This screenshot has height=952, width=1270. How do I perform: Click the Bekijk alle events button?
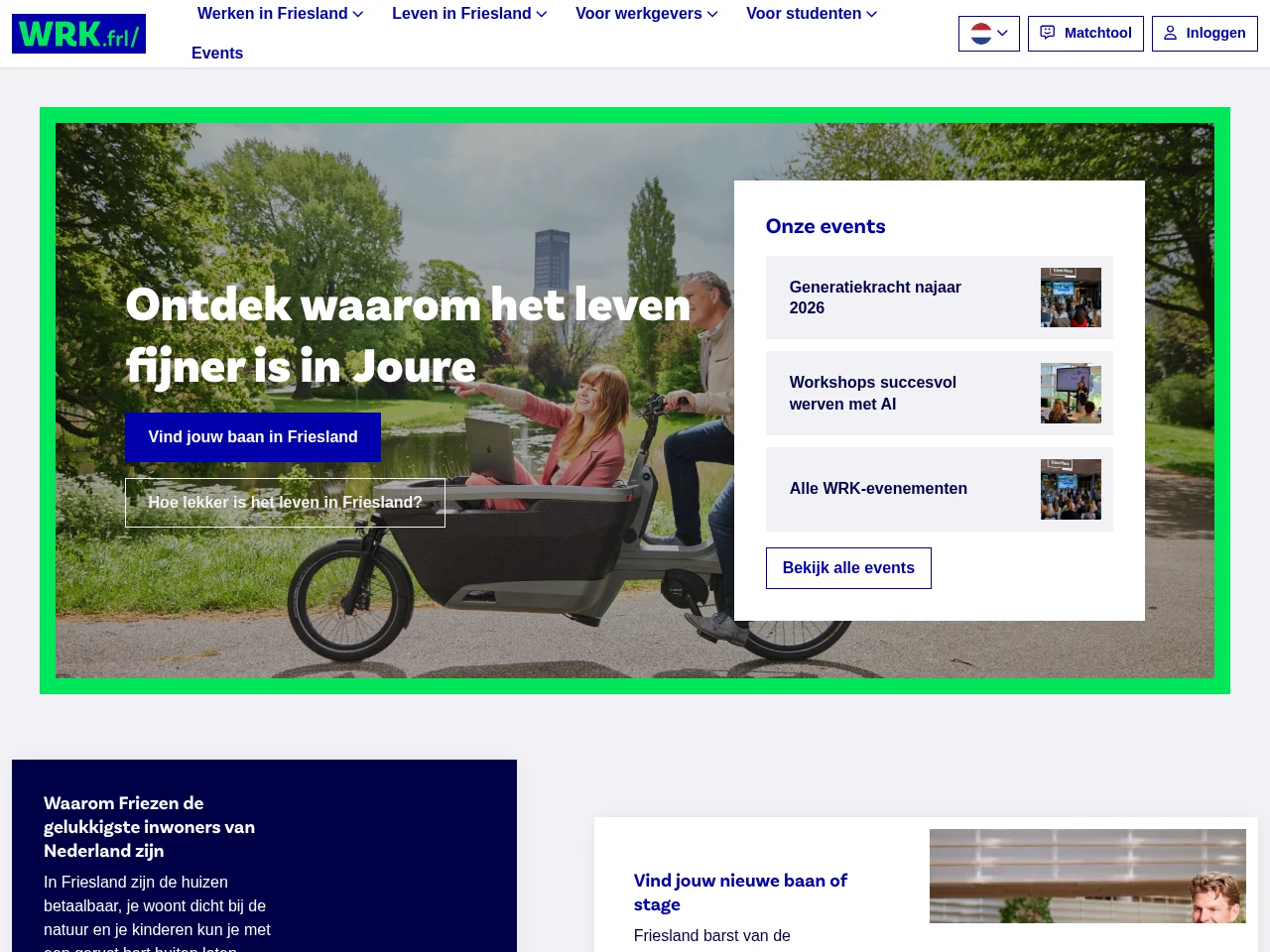point(848,568)
